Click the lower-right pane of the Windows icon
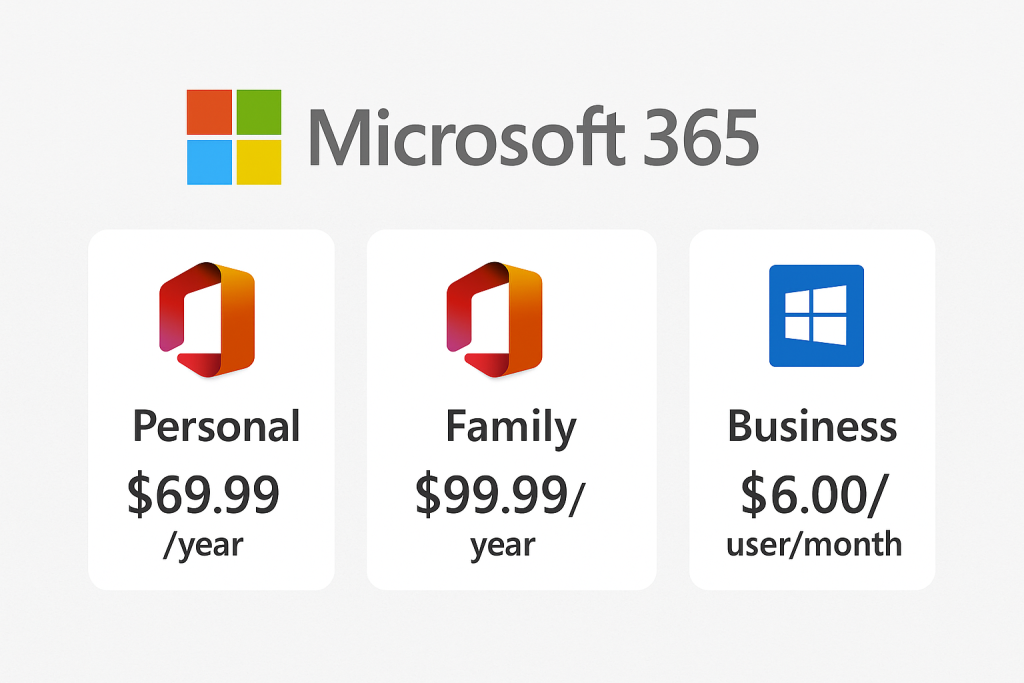 coord(831,330)
